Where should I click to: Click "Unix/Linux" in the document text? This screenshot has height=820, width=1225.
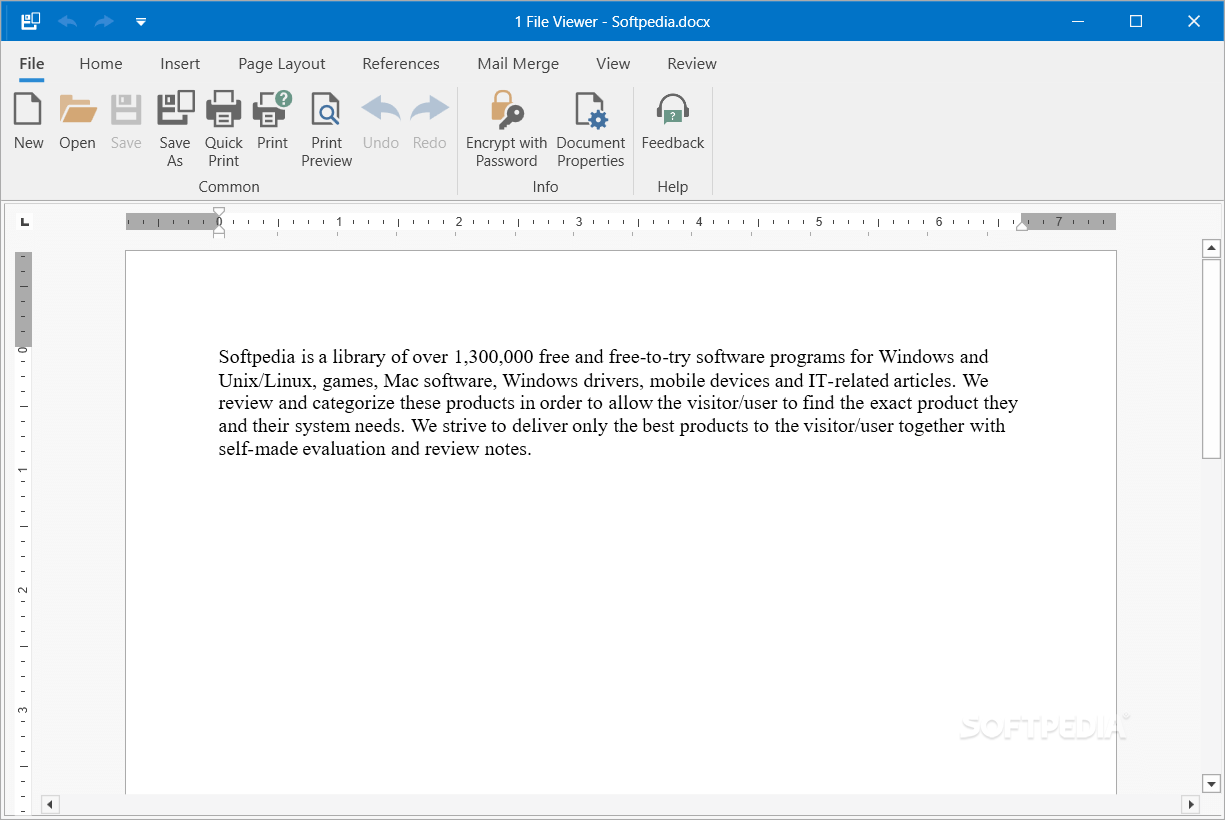tap(265, 380)
